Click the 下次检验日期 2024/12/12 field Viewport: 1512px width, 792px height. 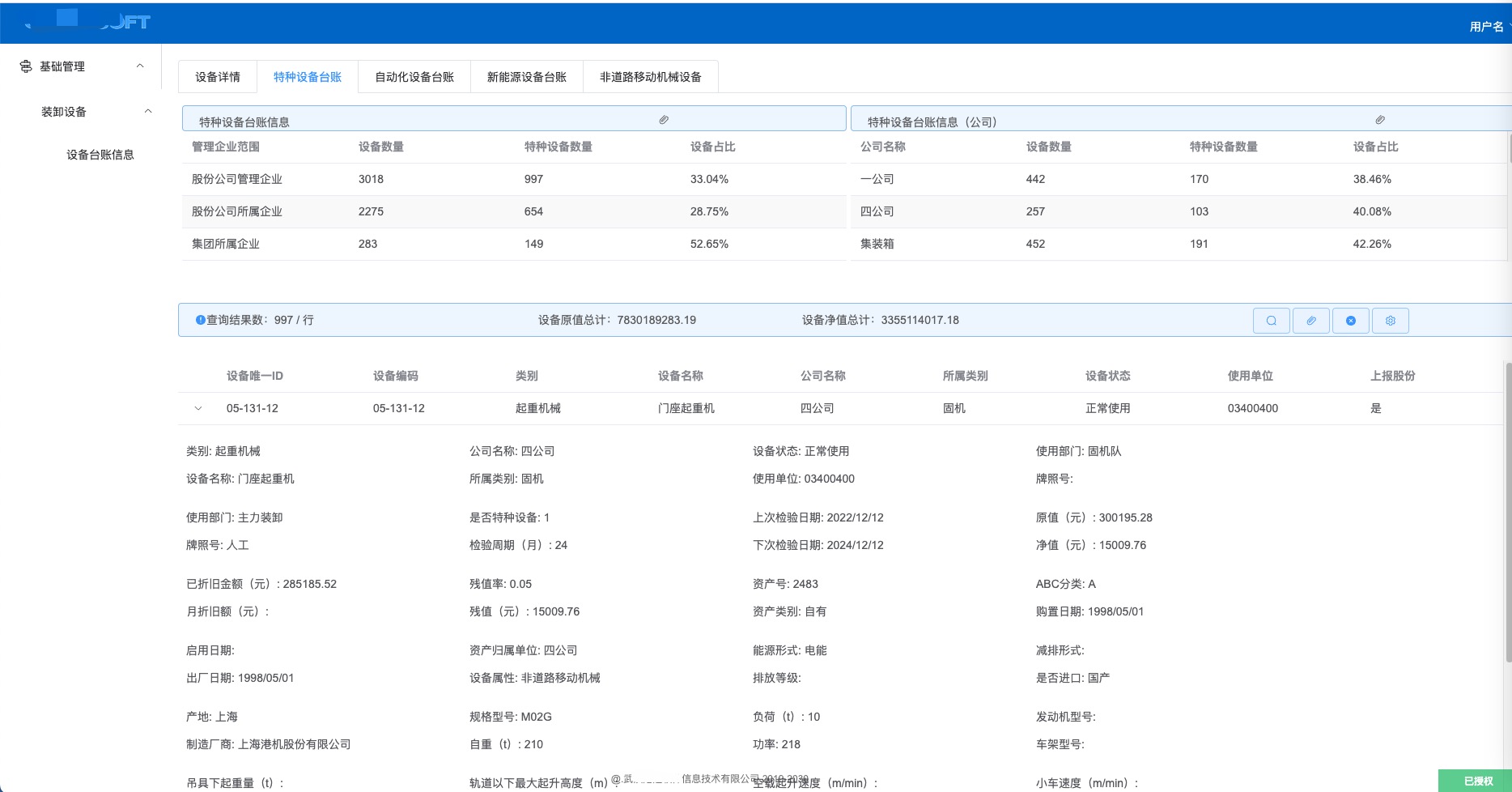click(x=818, y=545)
